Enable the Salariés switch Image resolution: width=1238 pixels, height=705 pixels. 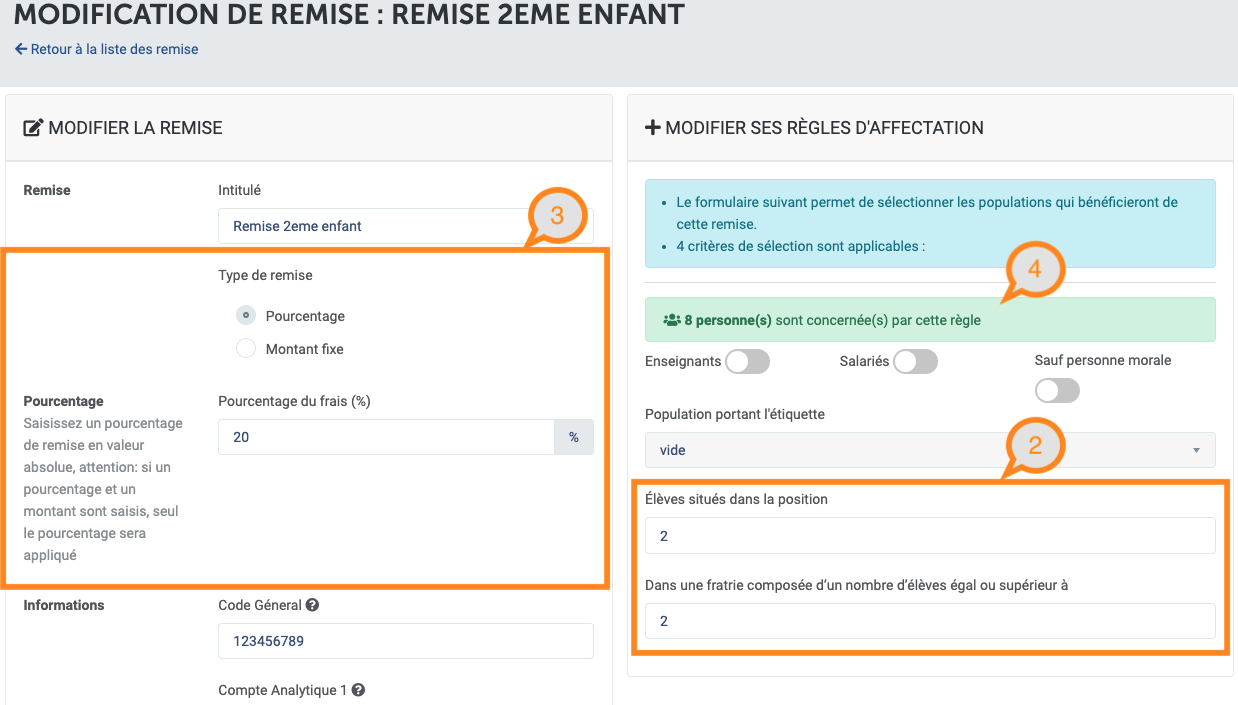[916, 361]
